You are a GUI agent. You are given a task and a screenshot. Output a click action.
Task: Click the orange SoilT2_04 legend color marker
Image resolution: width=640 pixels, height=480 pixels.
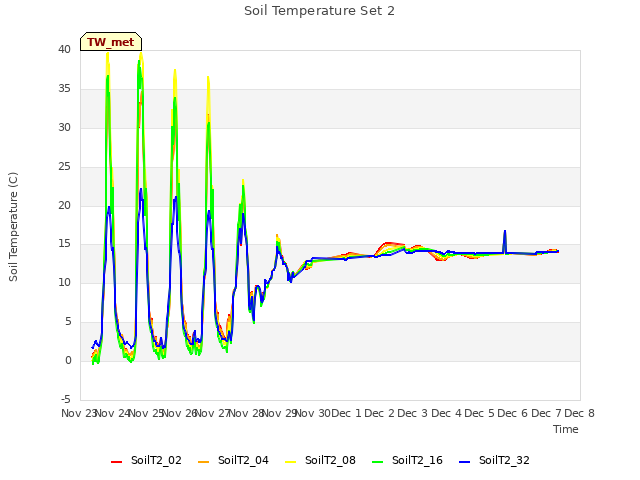click(x=203, y=462)
